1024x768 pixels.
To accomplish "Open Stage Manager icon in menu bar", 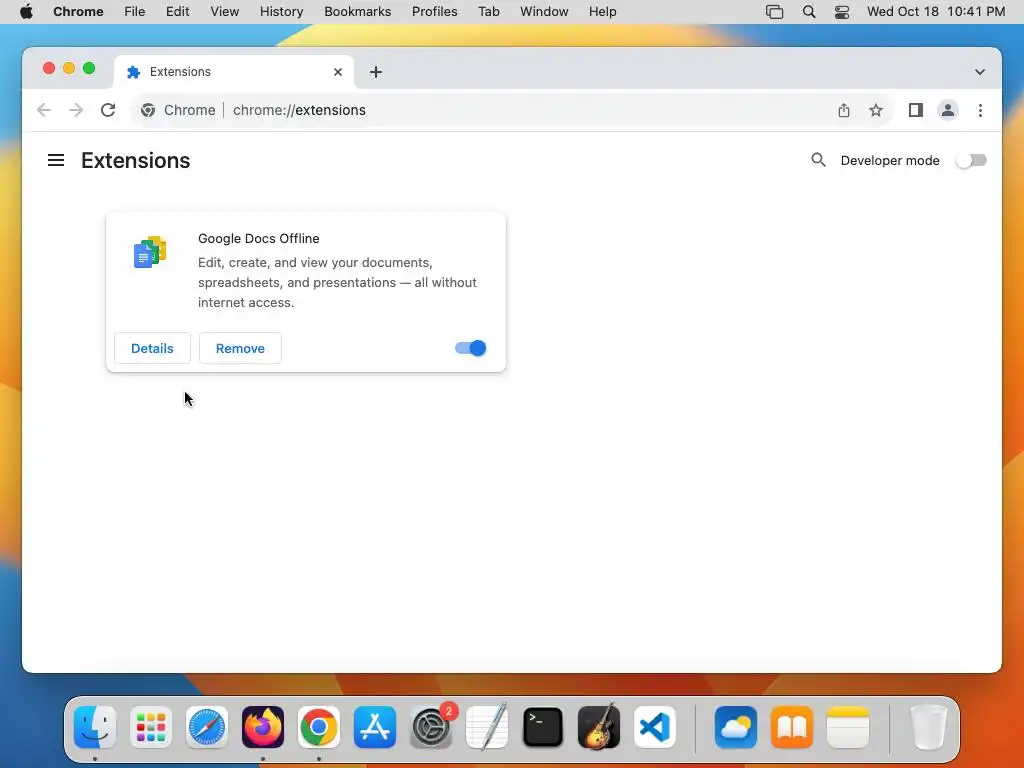I will click(x=775, y=12).
